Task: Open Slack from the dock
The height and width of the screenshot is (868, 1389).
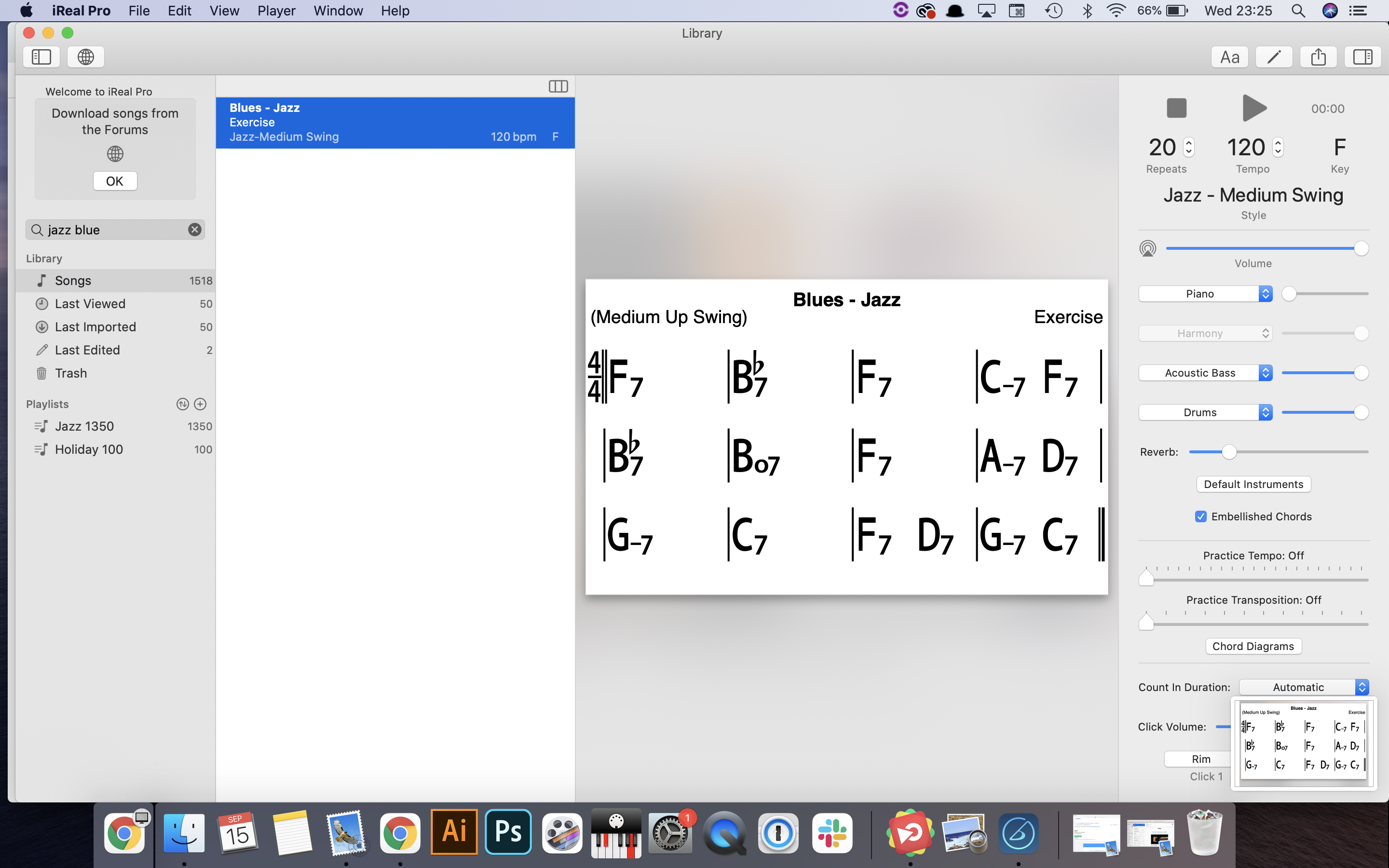Action: 832,832
